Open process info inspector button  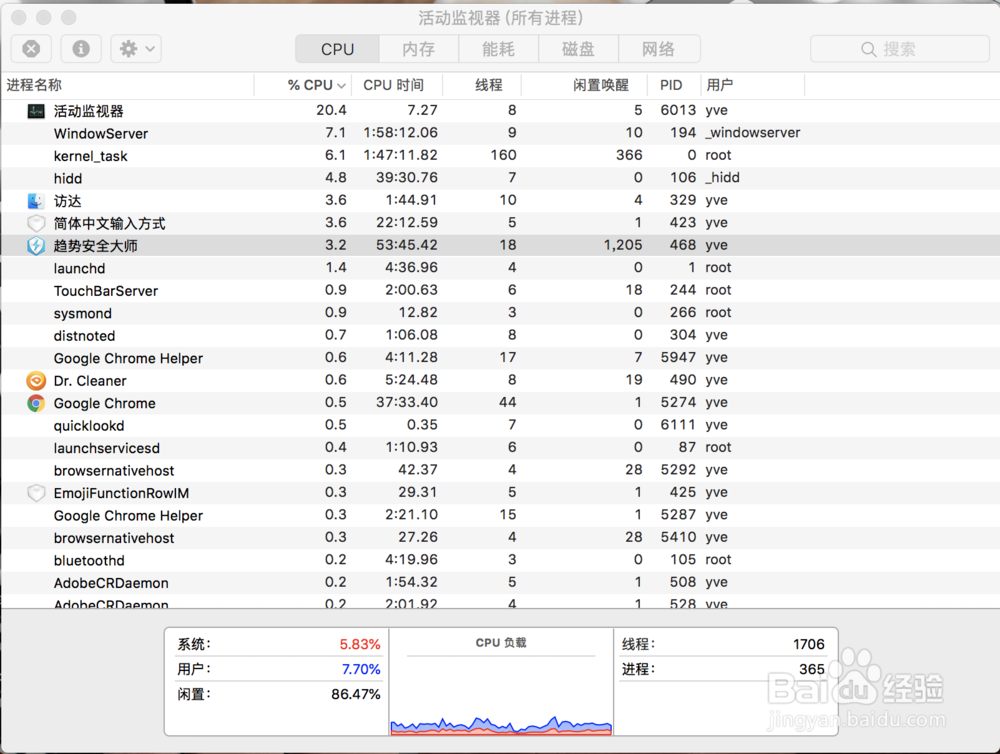coord(81,49)
